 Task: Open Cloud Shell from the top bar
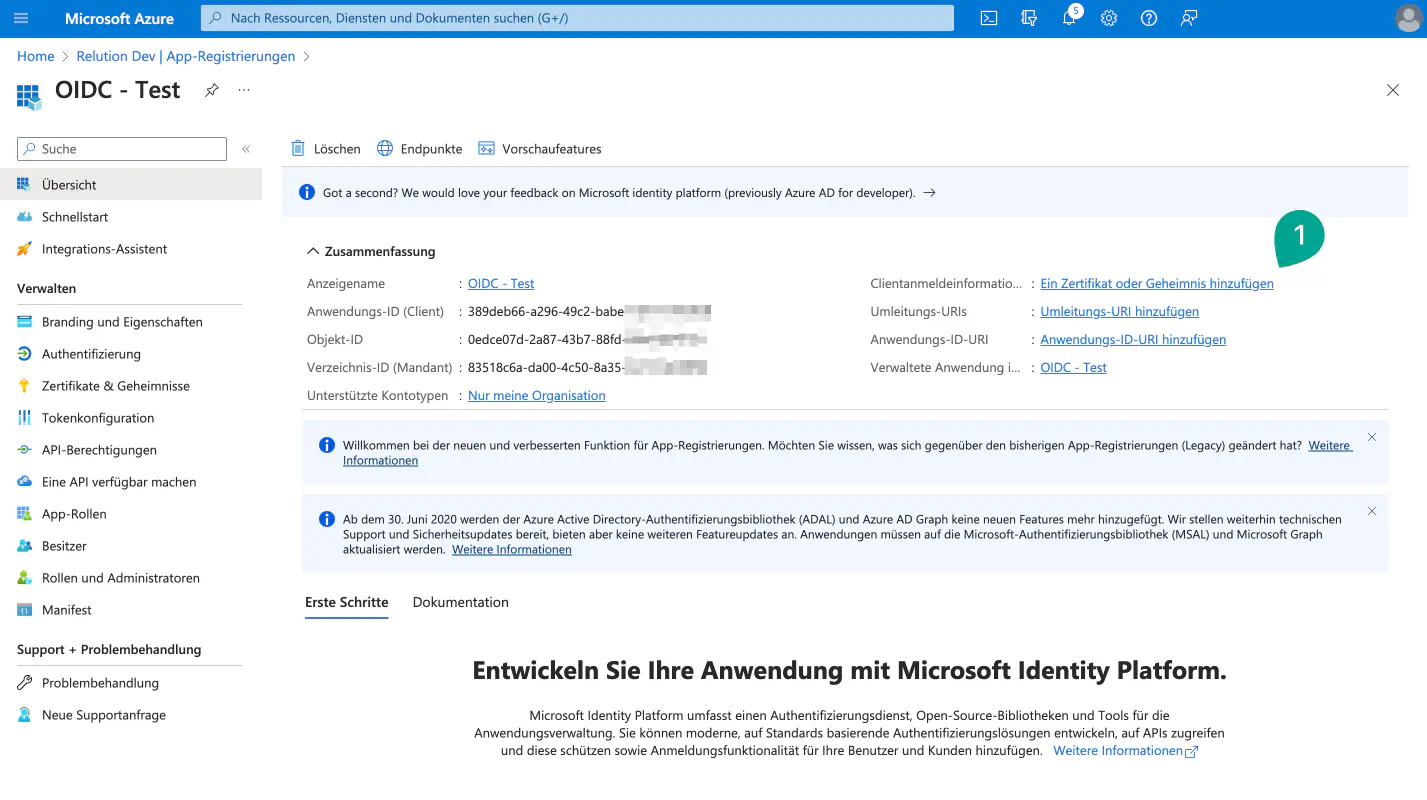988,18
